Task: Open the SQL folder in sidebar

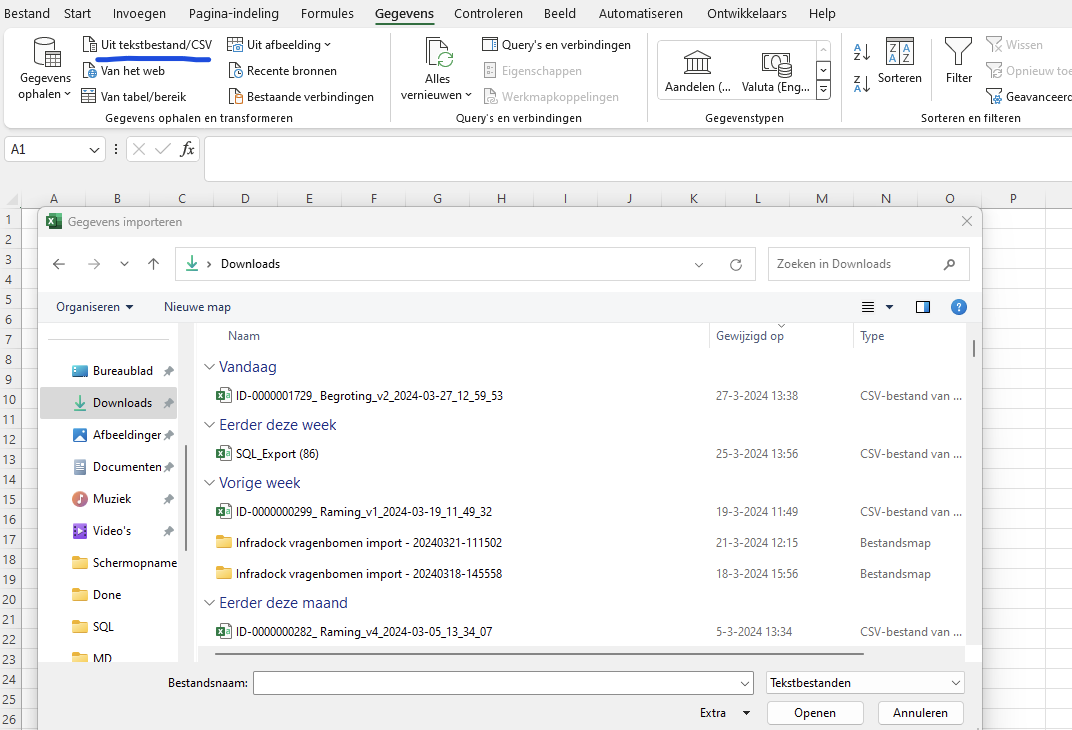Action: 93,627
